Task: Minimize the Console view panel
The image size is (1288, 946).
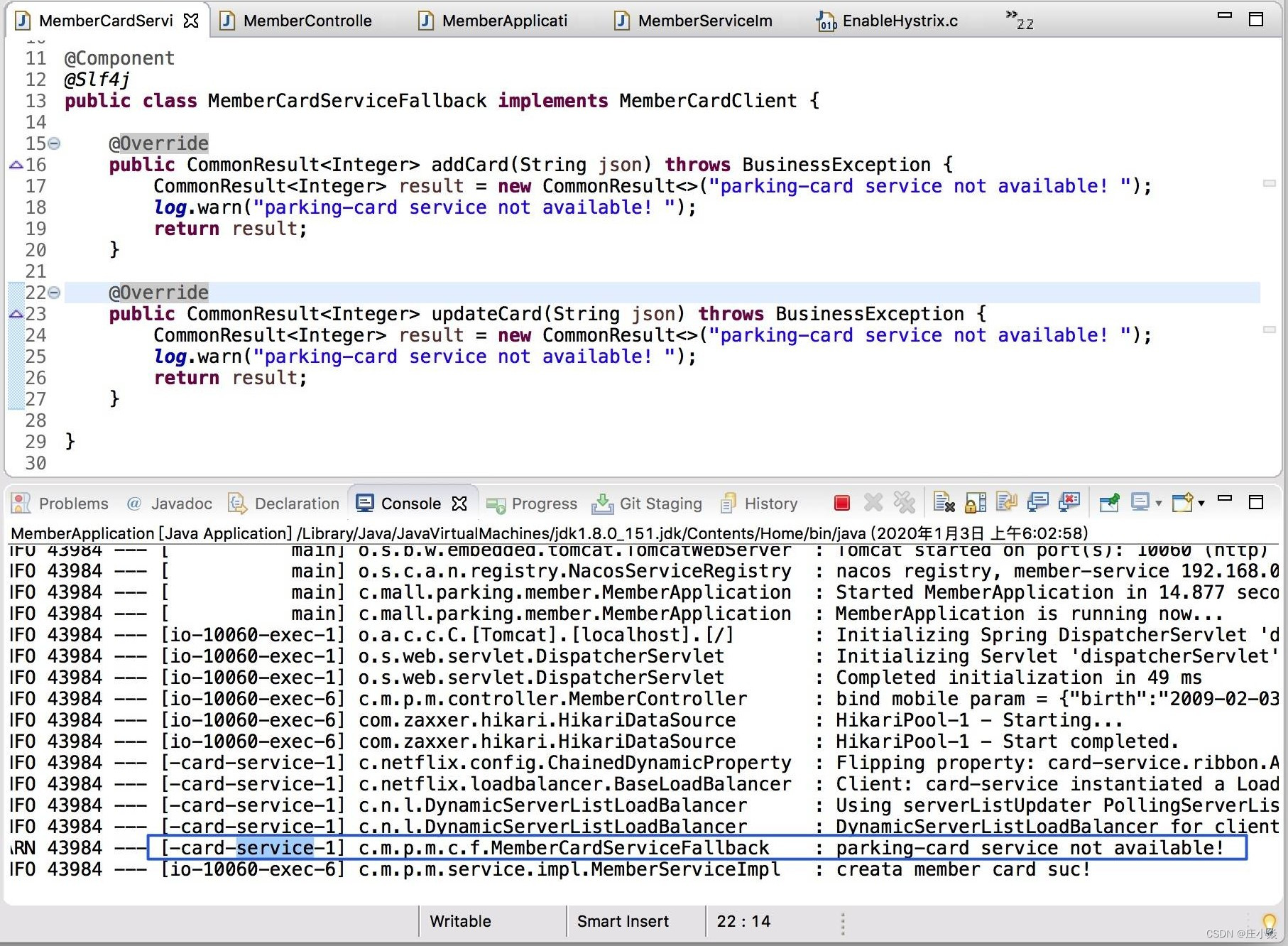Action: click(1225, 499)
